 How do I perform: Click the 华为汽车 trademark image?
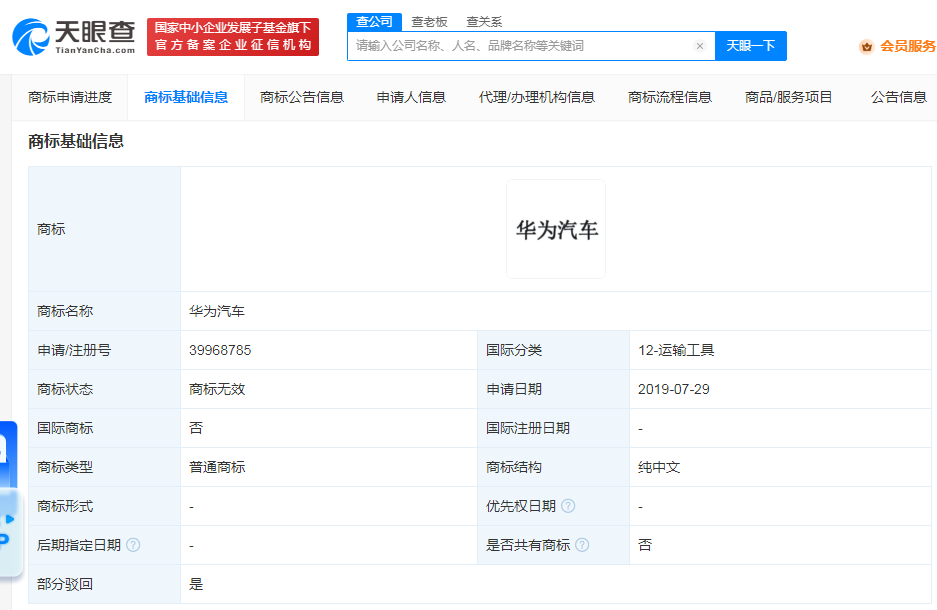556,229
